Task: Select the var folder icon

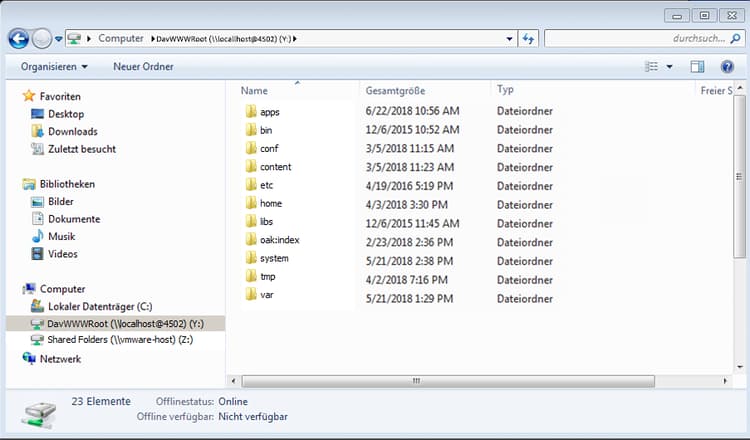Action: (x=251, y=295)
